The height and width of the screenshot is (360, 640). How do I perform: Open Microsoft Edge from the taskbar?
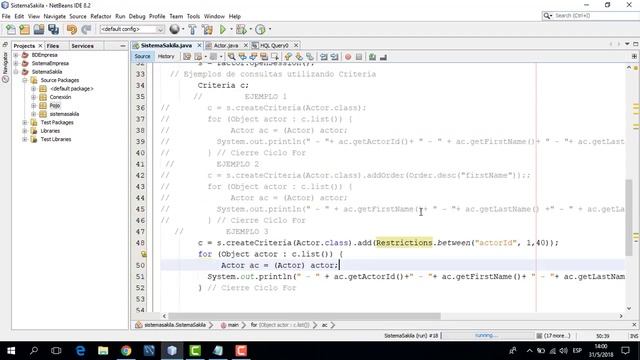[x=80, y=351]
